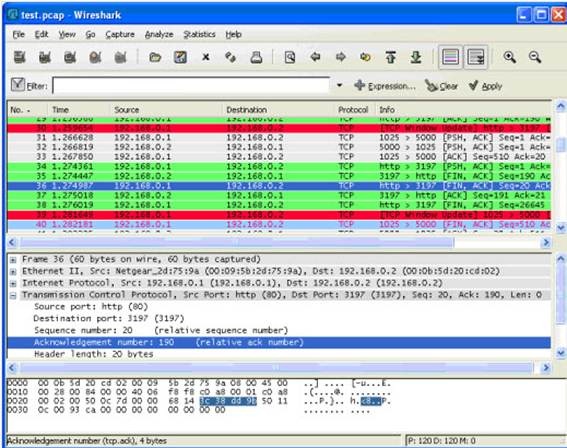Toggle colorize packet list

450,57
